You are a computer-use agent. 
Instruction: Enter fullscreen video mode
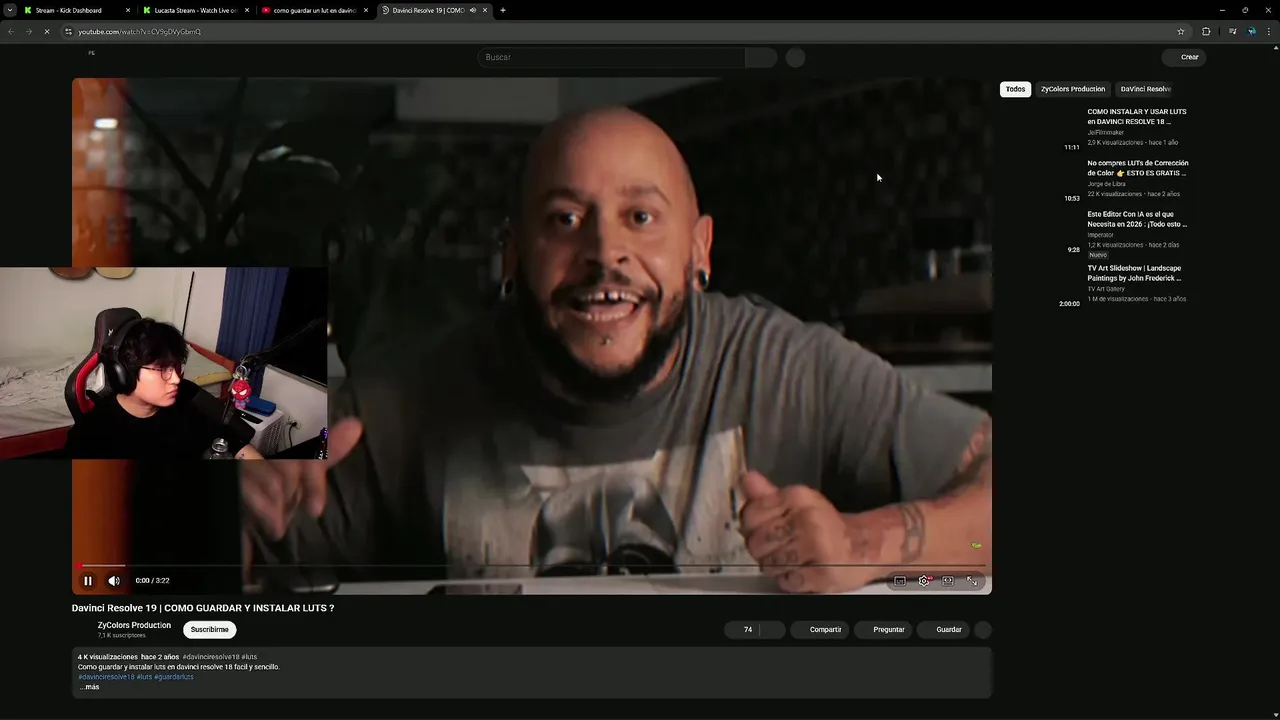(972, 581)
